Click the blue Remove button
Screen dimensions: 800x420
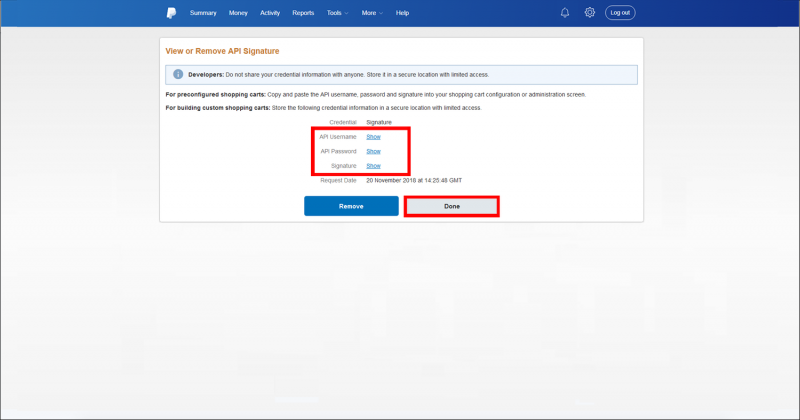click(x=351, y=206)
